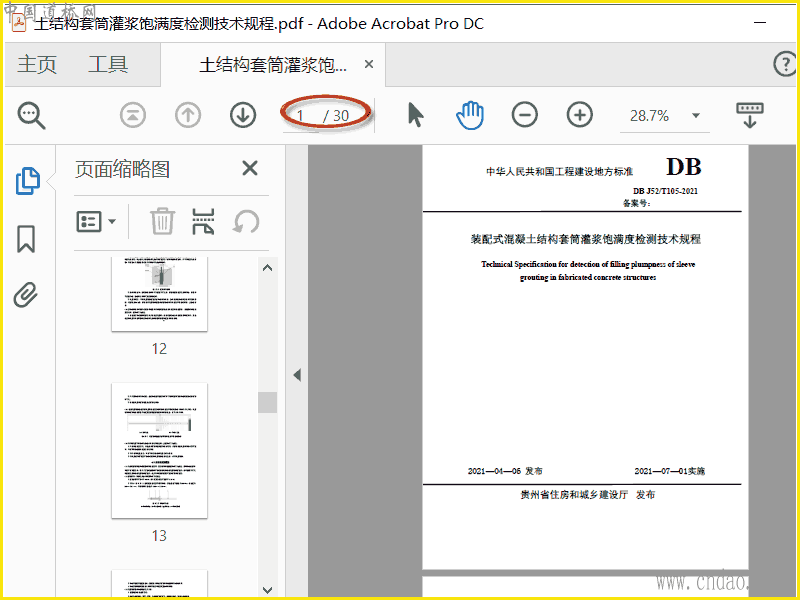Select the 土结构套筒灌浆饱... document tab
The height and width of the screenshot is (600, 800).
[273, 65]
